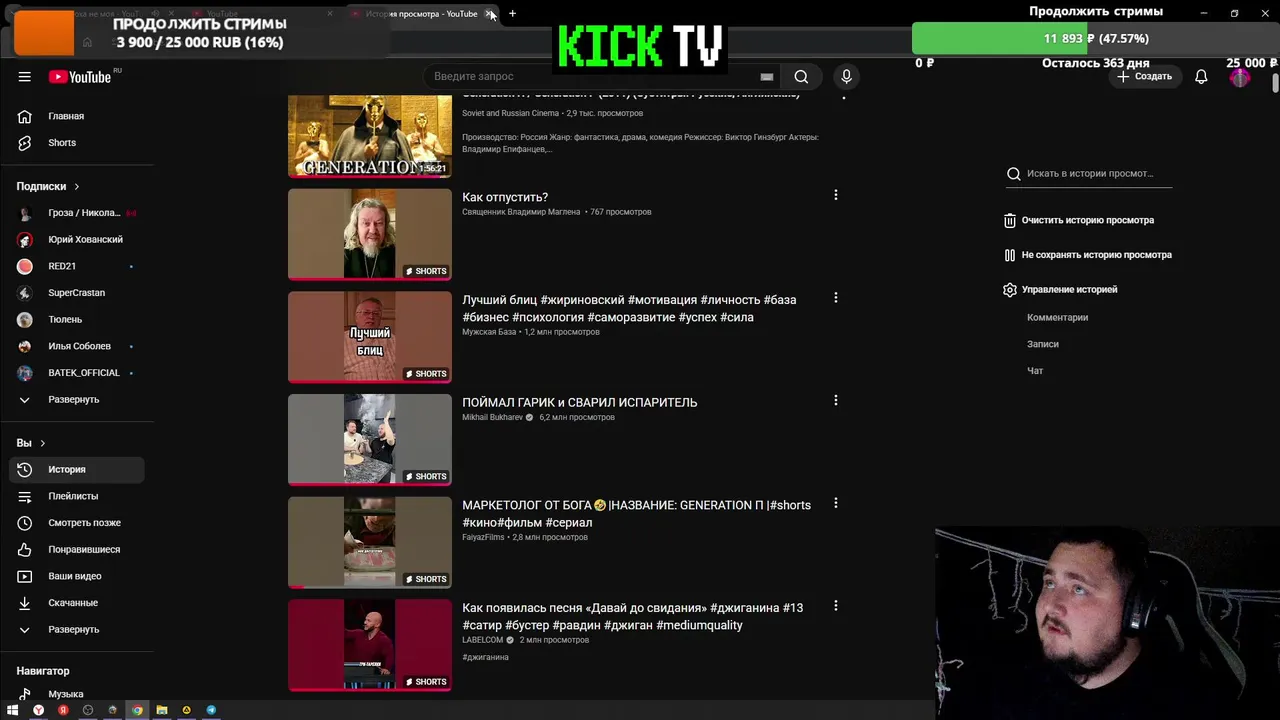Visit Мужская База channel link

click(489, 332)
